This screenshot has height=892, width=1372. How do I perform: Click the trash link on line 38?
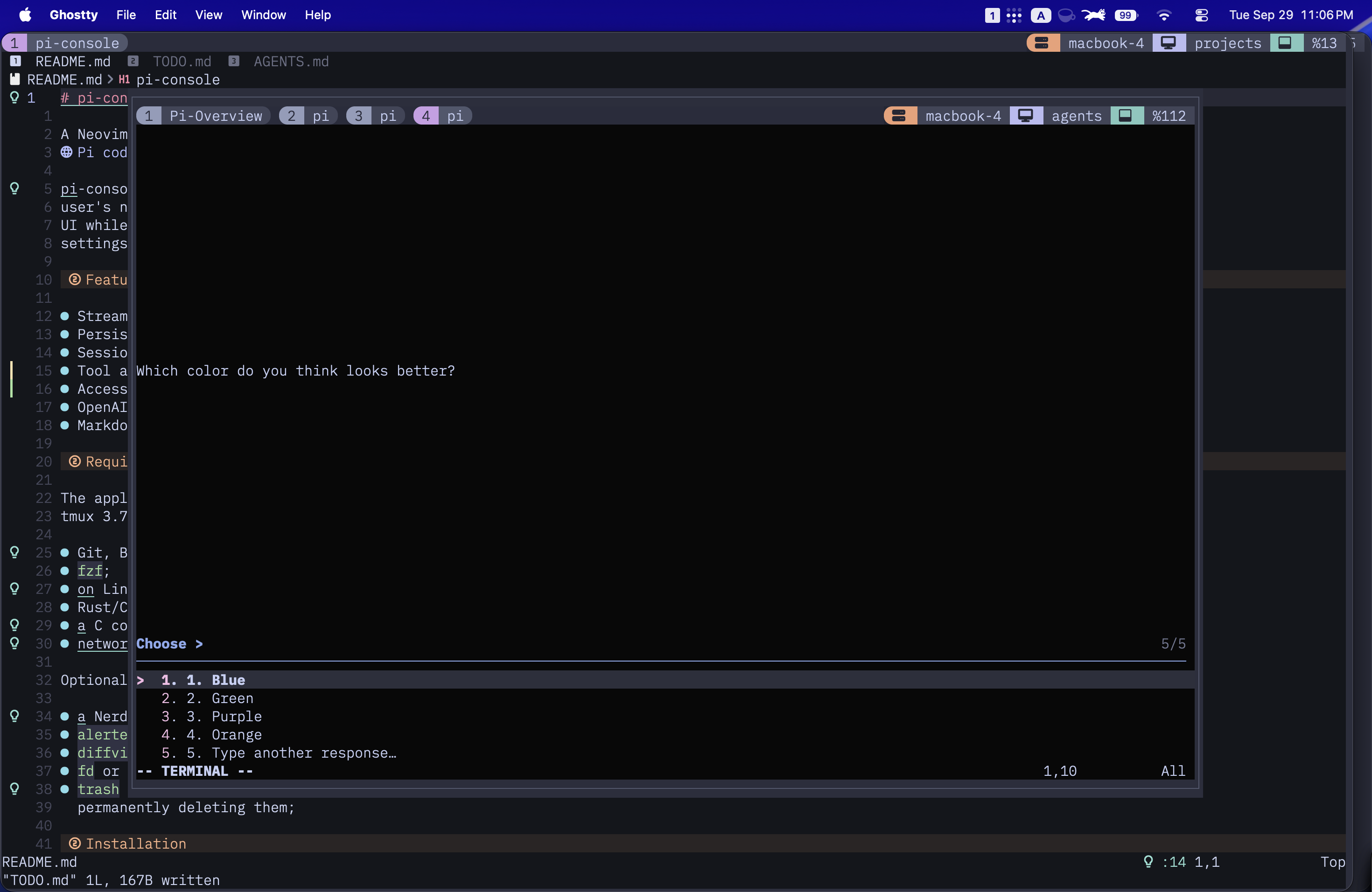coord(98,789)
